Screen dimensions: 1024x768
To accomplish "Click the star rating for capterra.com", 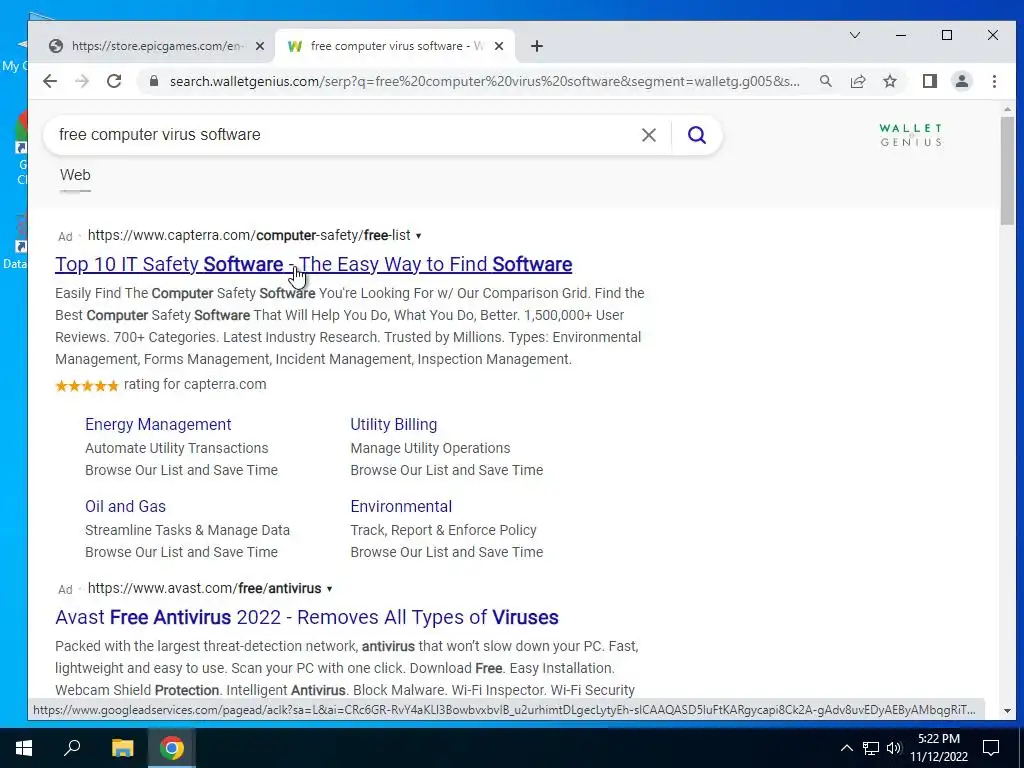I will [x=87, y=386].
